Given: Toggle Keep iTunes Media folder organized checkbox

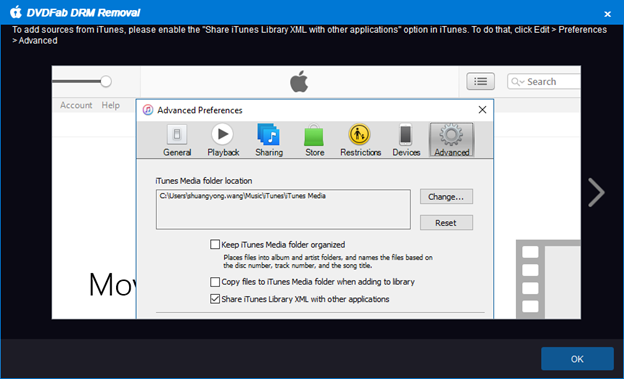Looking at the screenshot, I should pyautogui.click(x=215, y=244).
